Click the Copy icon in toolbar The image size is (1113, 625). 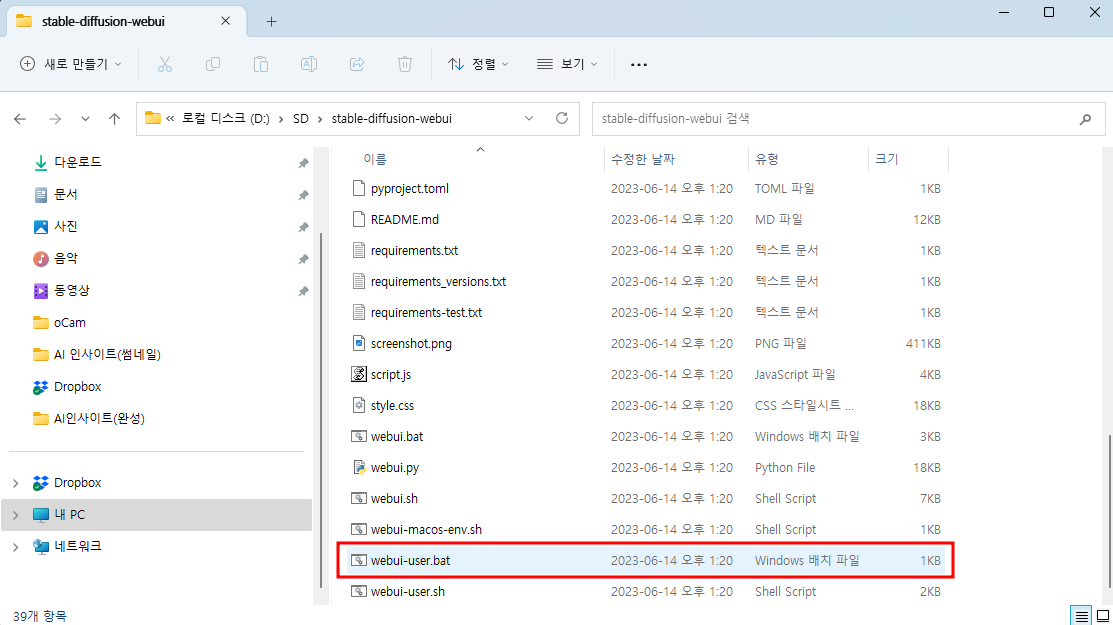(212, 65)
